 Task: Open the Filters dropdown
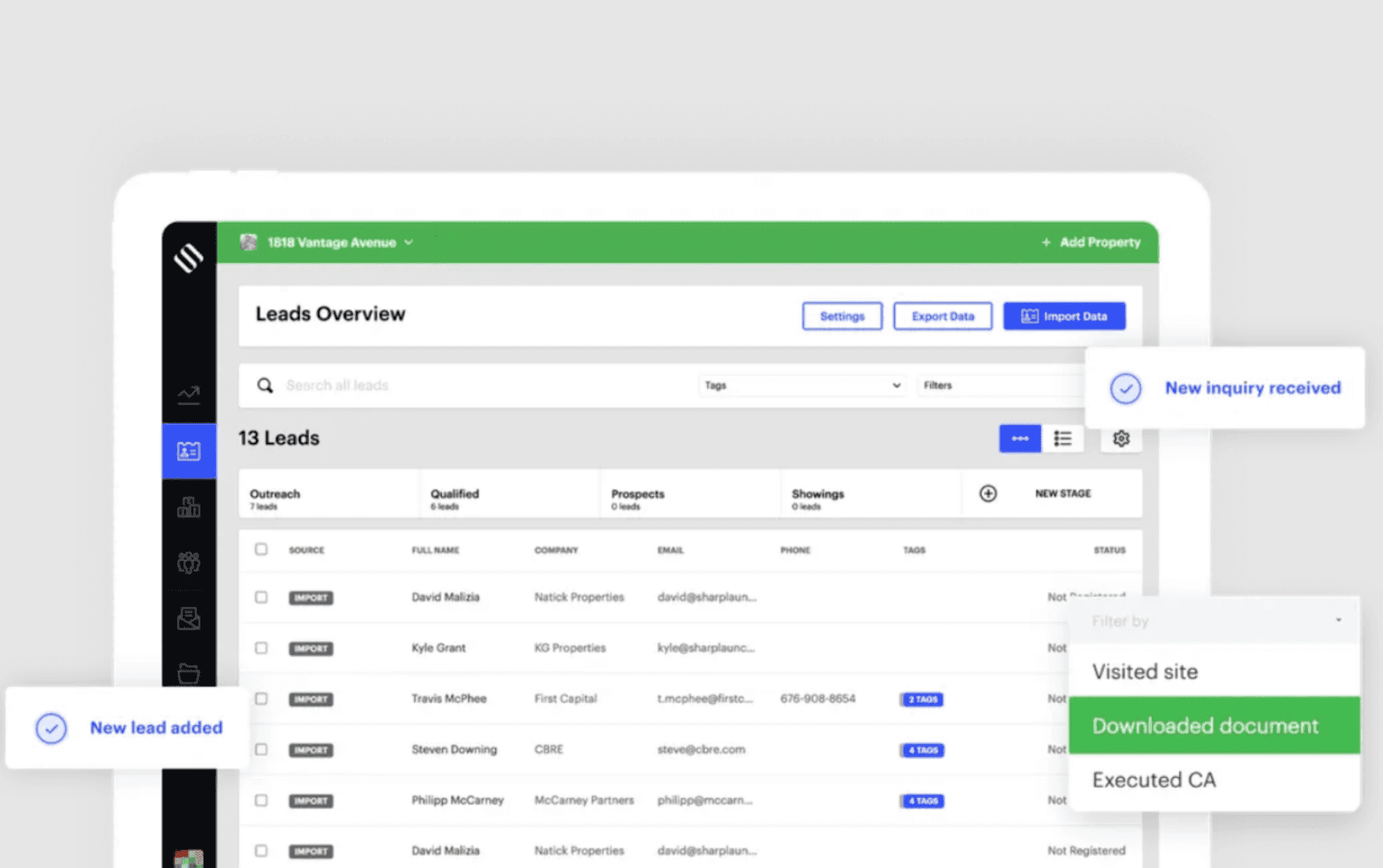click(1001, 385)
